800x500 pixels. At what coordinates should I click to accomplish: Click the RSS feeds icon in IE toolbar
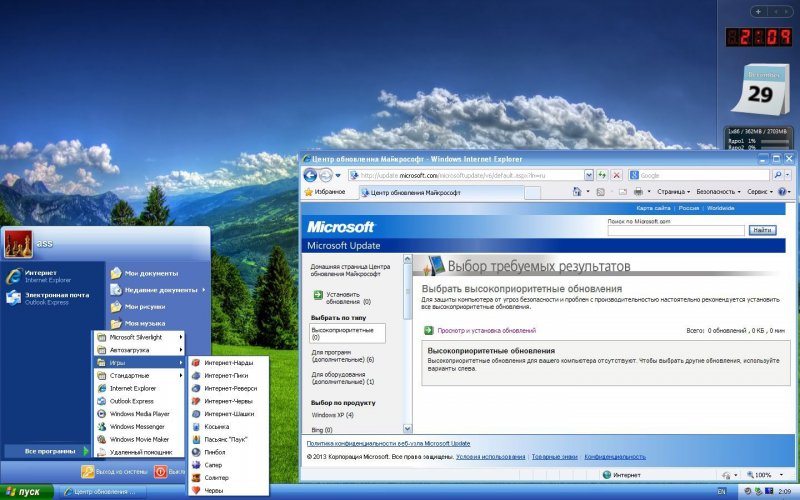601,192
